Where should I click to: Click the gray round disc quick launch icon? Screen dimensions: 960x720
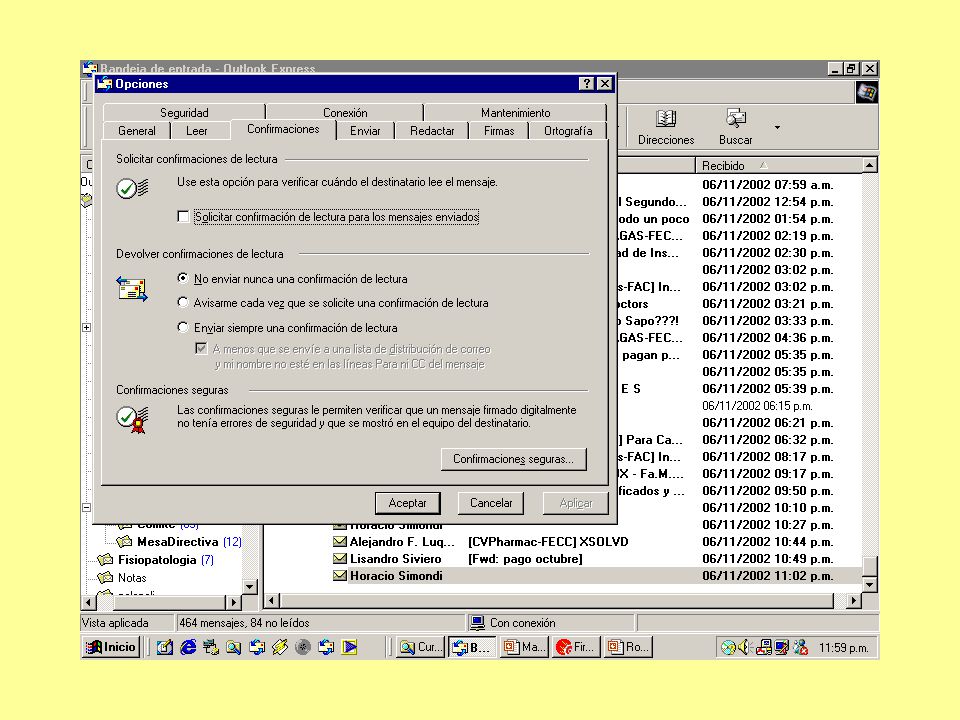pyautogui.click(x=302, y=647)
